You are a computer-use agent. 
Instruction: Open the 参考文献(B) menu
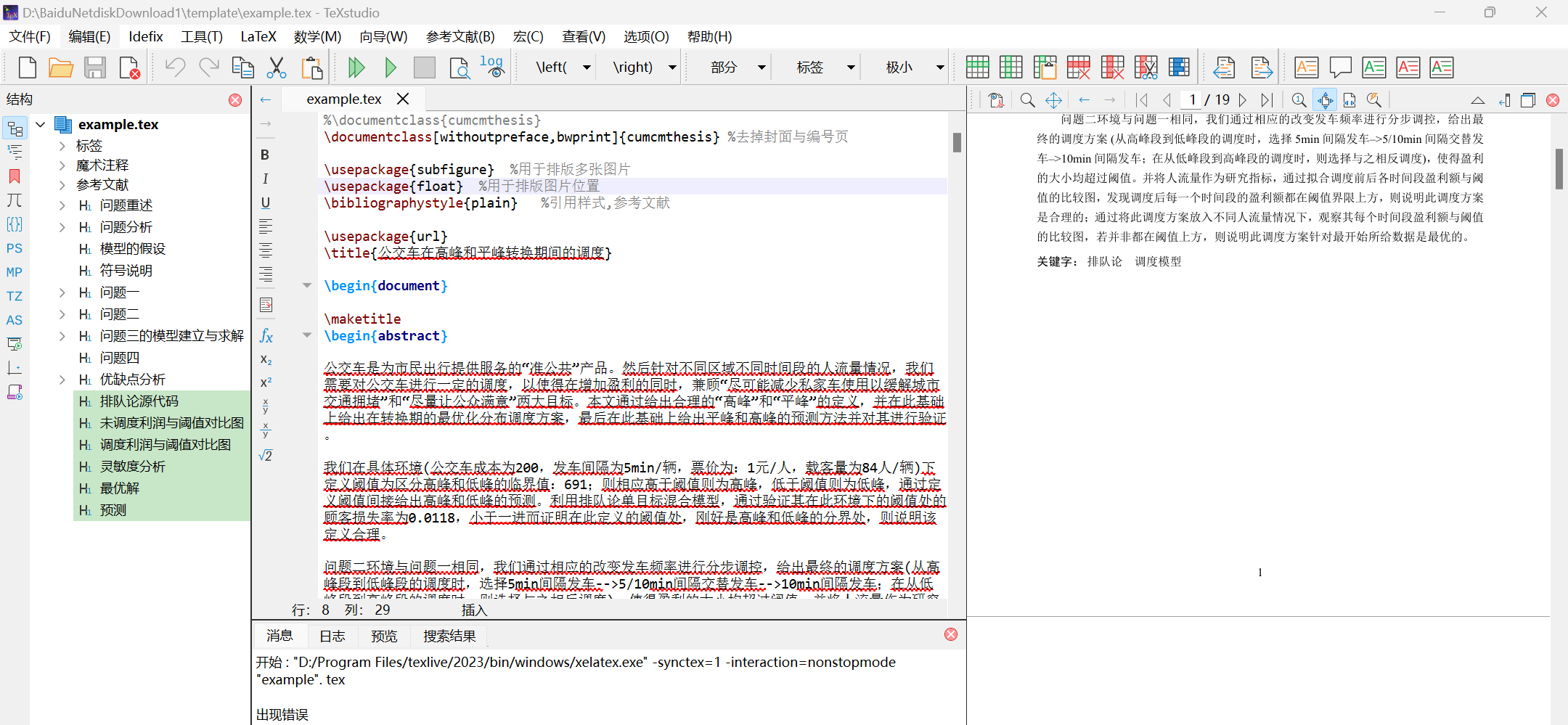point(460,36)
